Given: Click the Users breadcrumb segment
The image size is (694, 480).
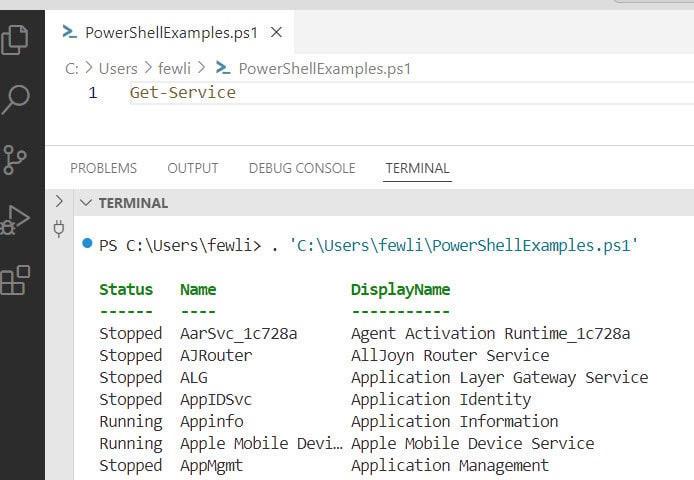Looking at the screenshot, I should click(118, 69).
